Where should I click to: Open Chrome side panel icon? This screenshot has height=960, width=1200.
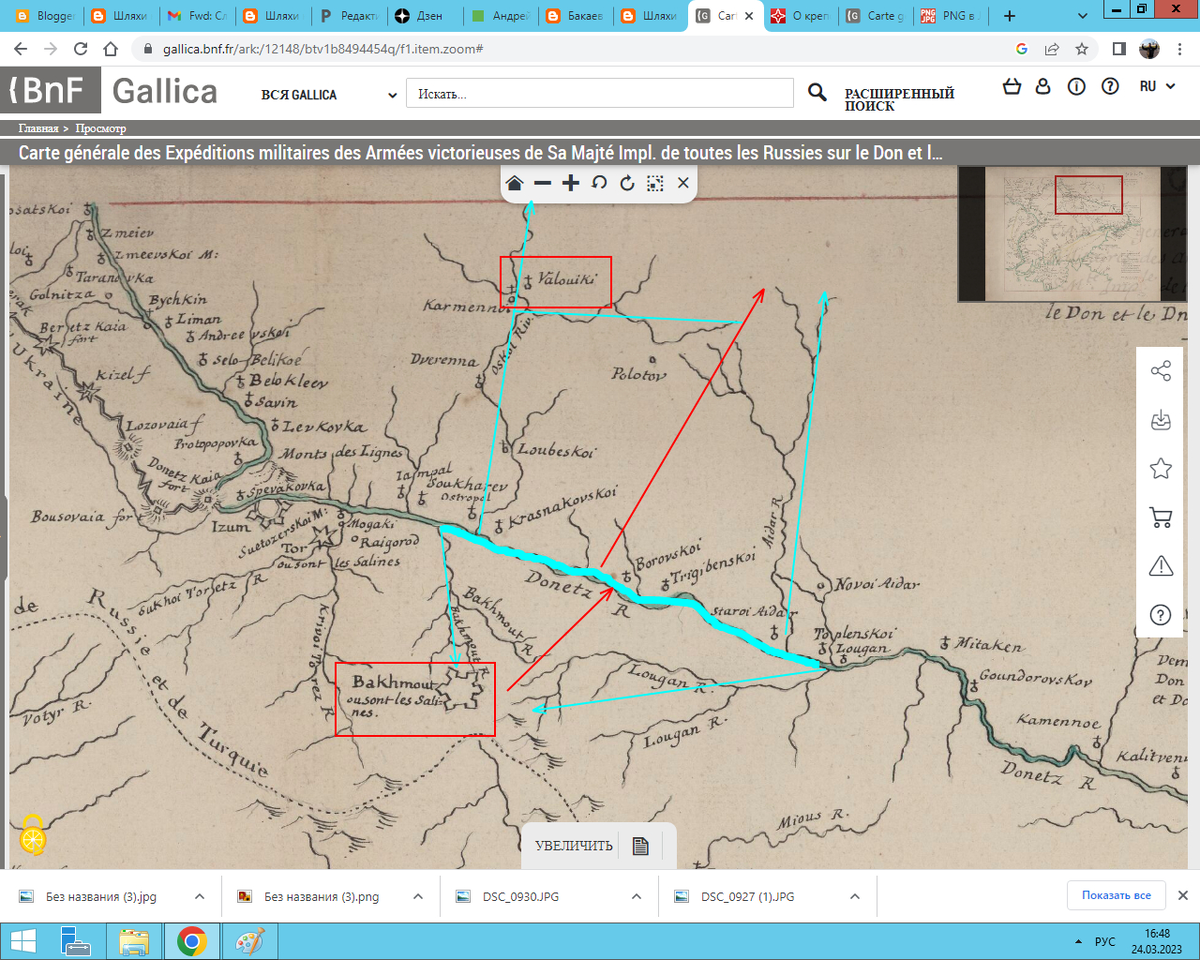(1119, 48)
